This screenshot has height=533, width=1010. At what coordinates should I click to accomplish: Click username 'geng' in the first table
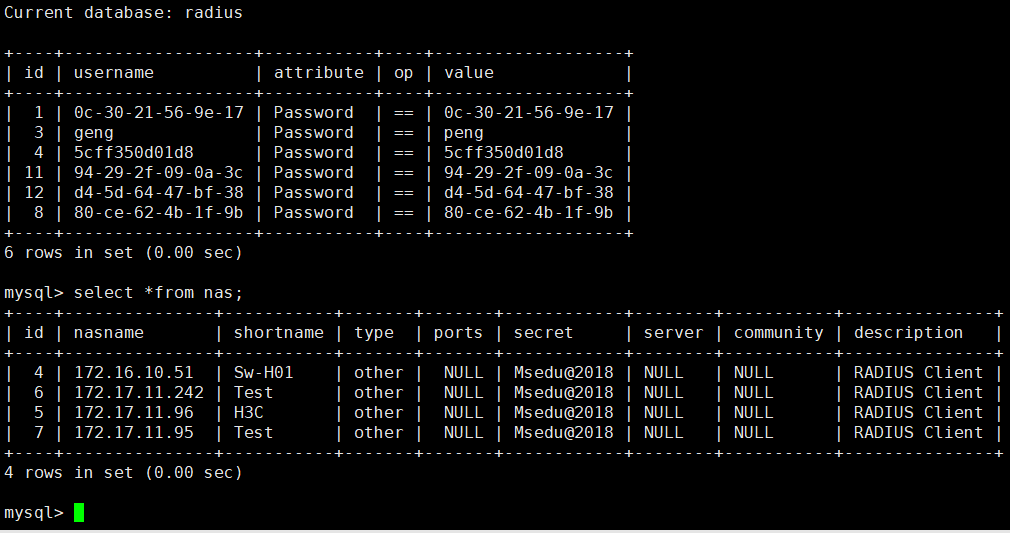click(94, 132)
